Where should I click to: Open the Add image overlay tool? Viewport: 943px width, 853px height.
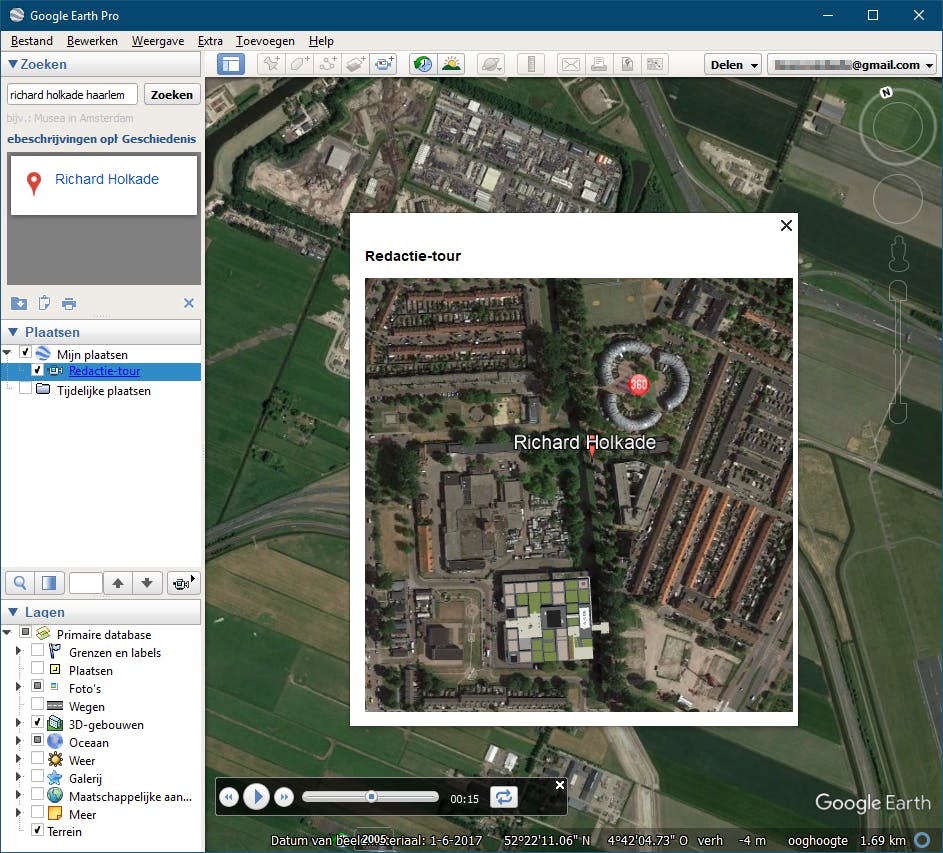(x=355, y=63)
